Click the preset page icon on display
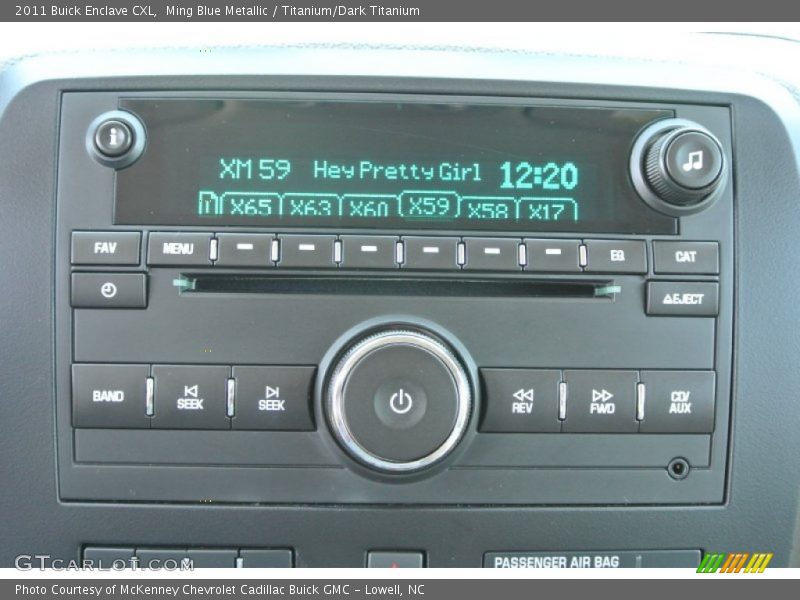800x600 pixels. click(x=209, y=203)
